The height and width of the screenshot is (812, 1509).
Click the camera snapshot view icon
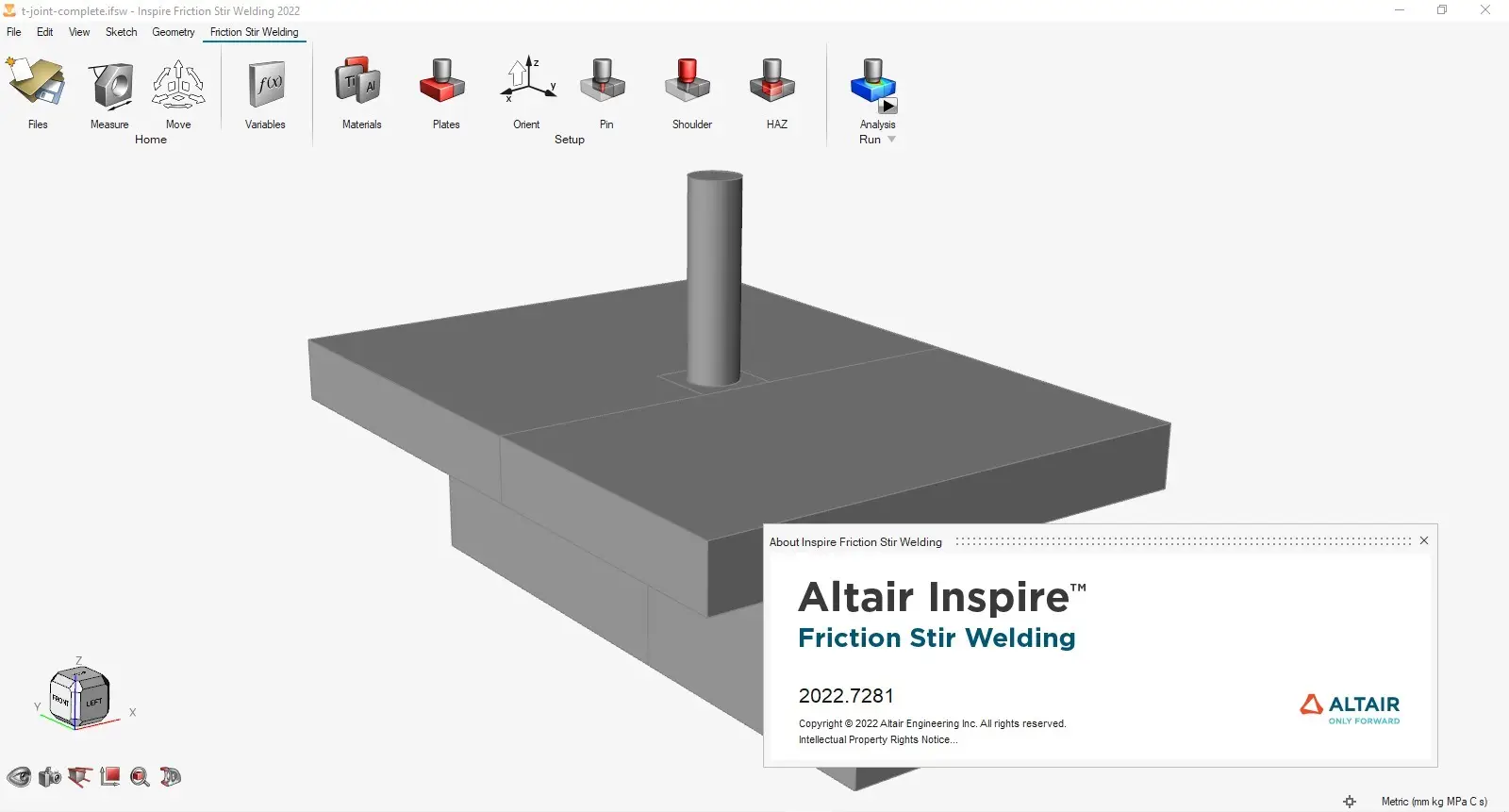tap(50, 777)
